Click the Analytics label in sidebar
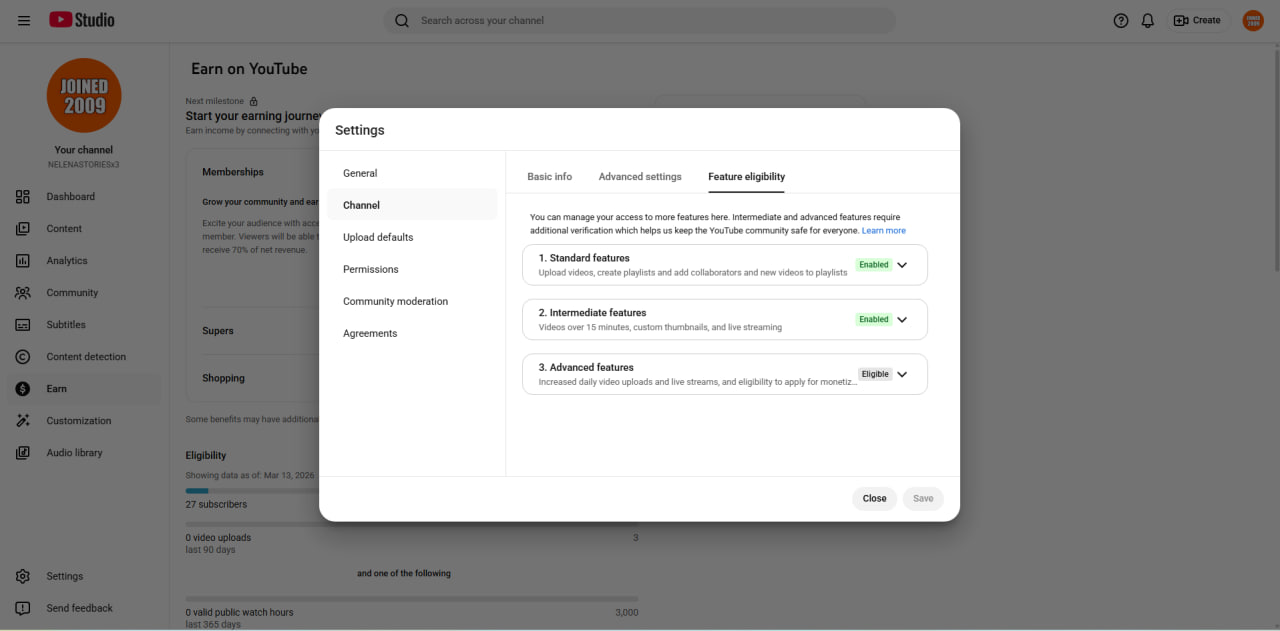The height and width of the screenshot is (631, 1280). (67, 261)
